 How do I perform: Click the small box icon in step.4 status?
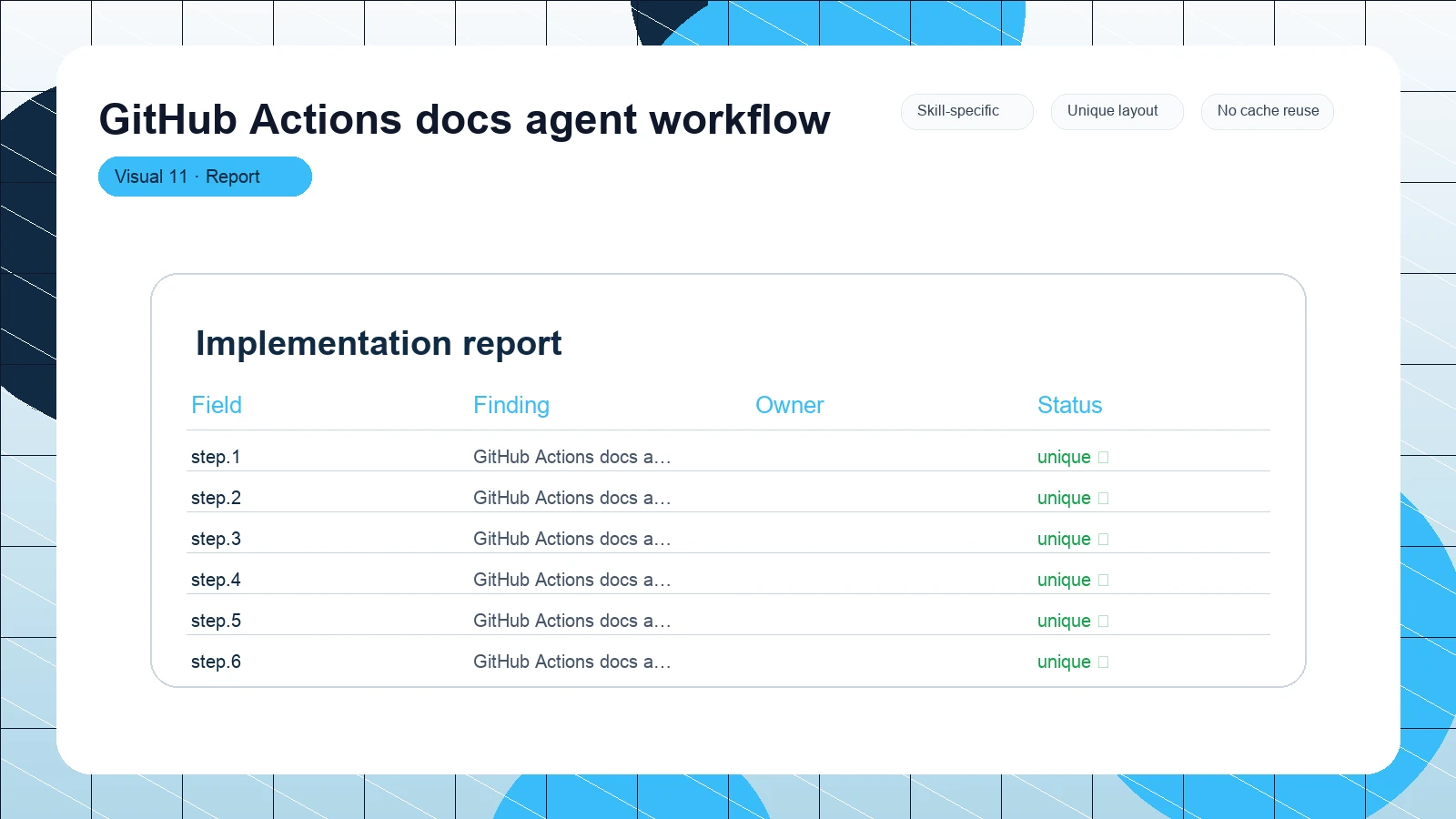tap(1104, 581)
